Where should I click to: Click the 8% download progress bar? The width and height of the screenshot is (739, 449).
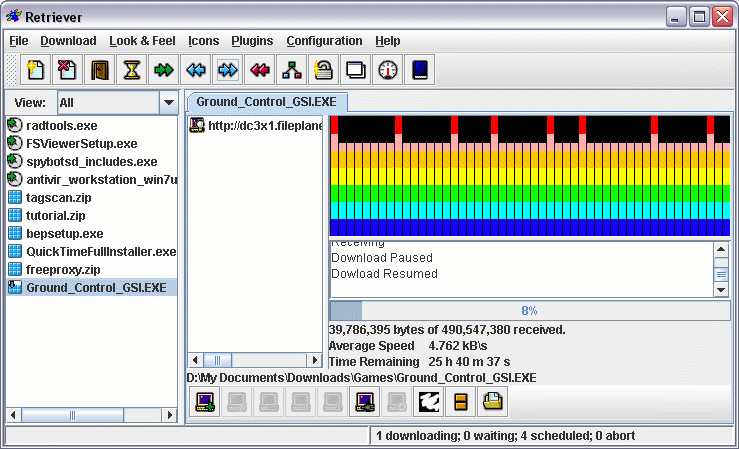530,310
